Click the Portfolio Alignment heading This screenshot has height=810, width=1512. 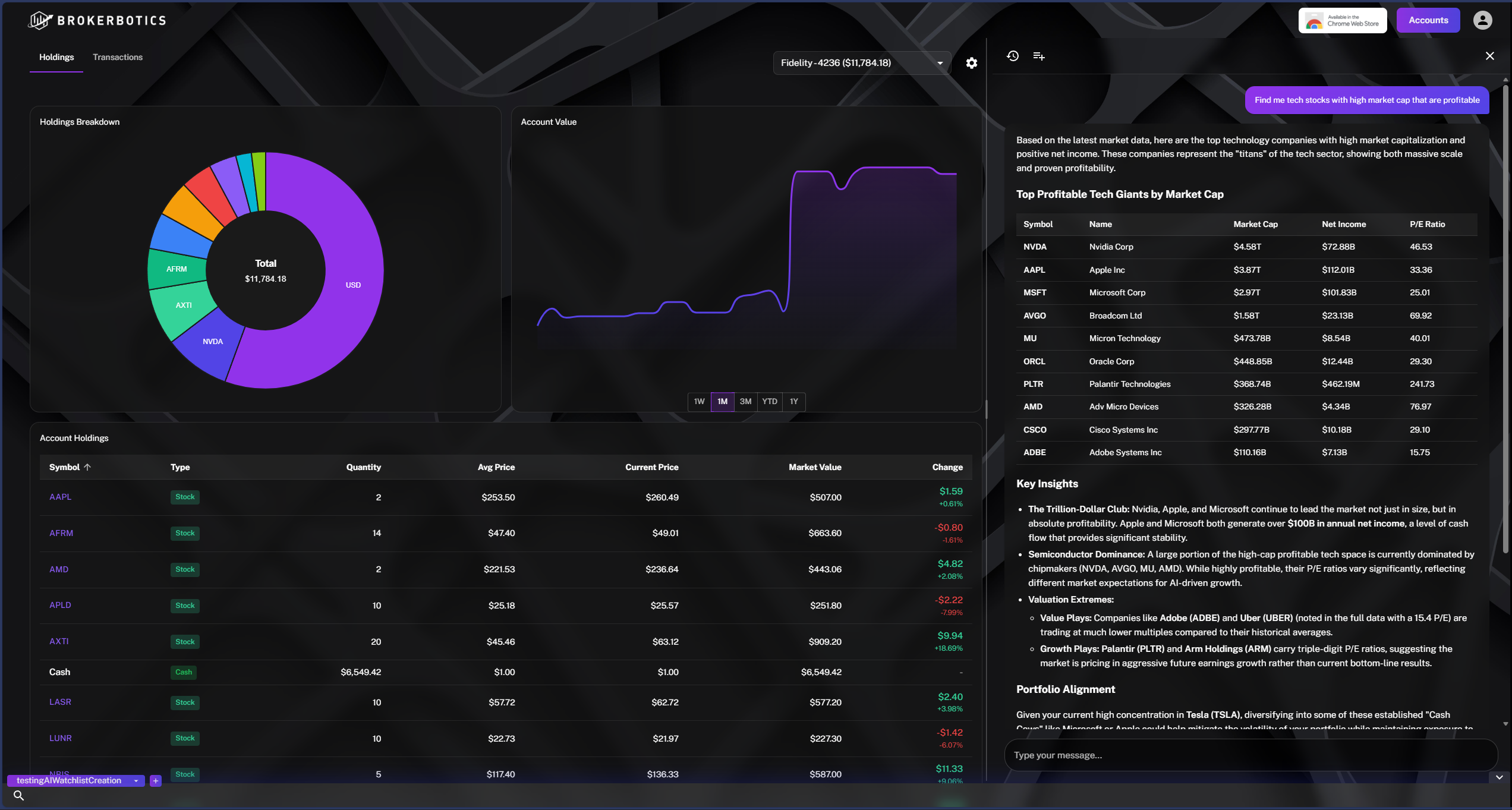click(1066, 689)
